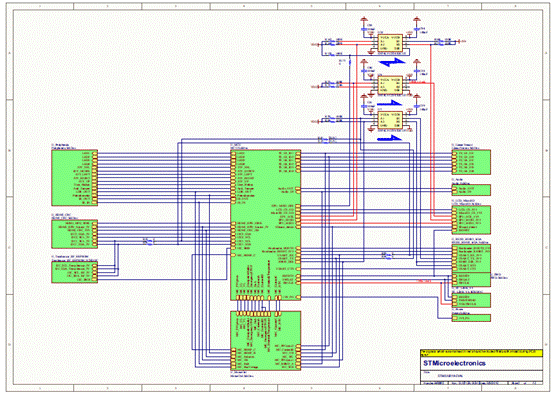Viewport: 554px width, 395px height.
Task: Open the top-right green sheet block
Action: [x=471, y=162]
